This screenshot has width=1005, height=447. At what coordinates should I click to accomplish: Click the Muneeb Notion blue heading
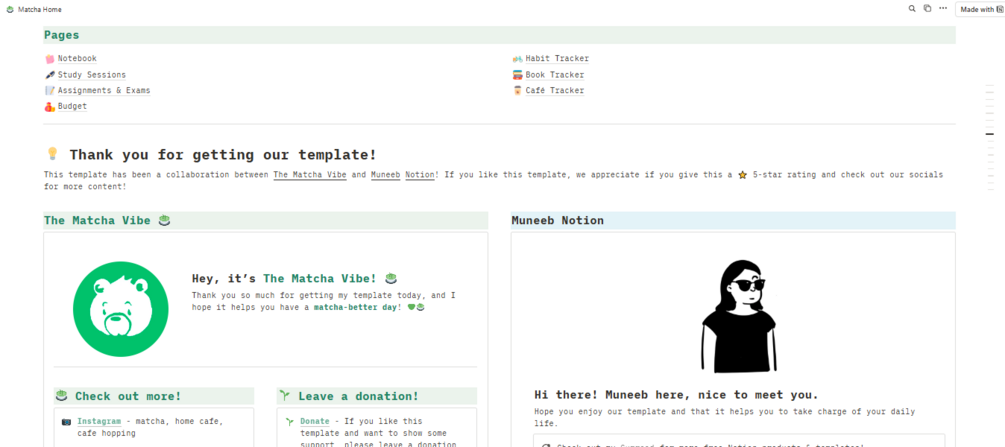pyautogui.click(x=558, y=221)
